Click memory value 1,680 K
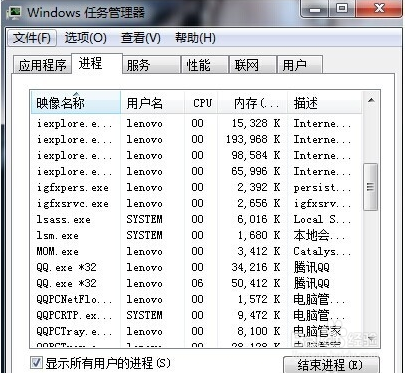 pos(258,235)
